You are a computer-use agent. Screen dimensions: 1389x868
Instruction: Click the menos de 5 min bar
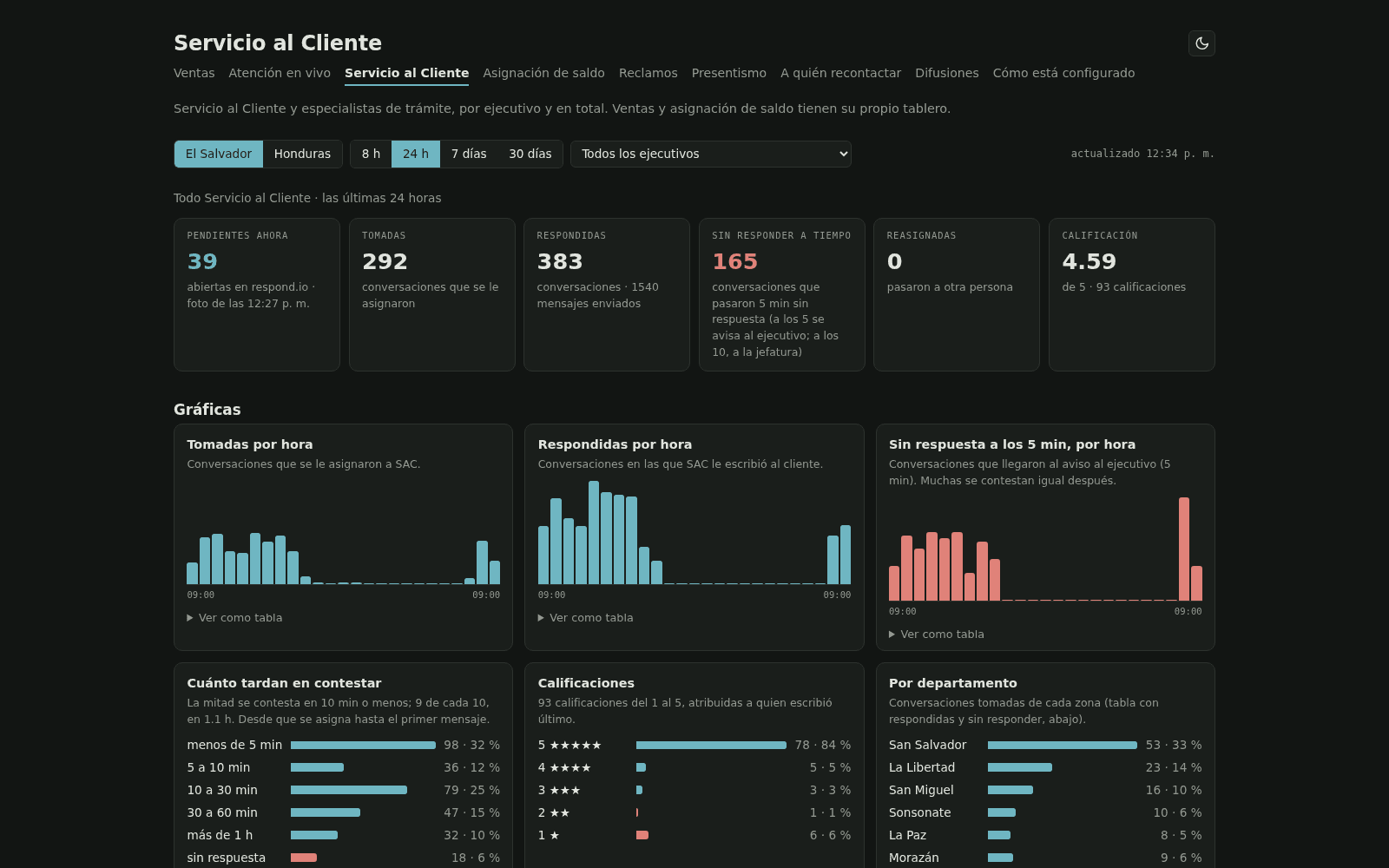(x=363, y=745)
